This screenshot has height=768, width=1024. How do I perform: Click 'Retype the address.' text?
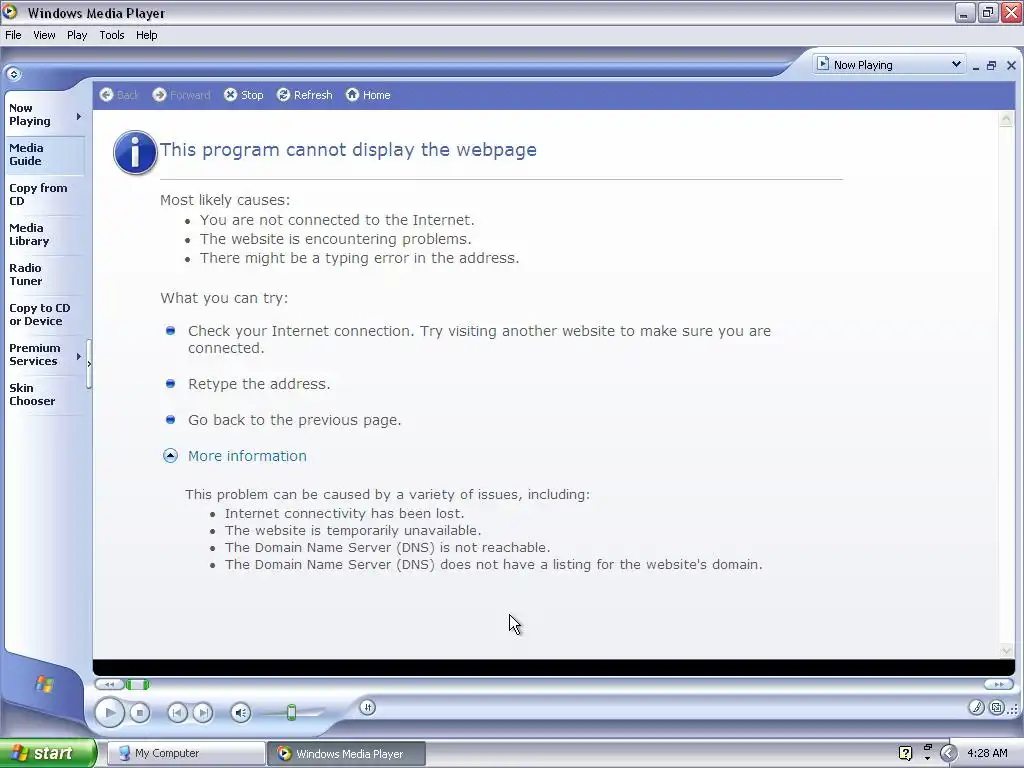259,384
